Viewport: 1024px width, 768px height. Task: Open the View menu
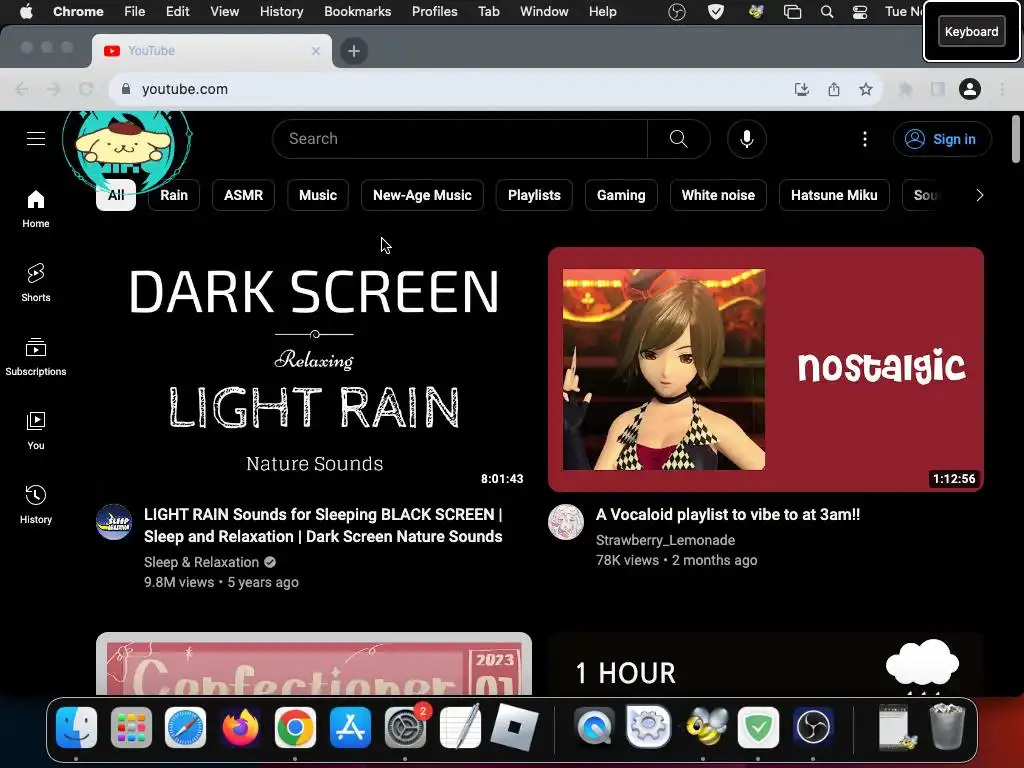coord(224,12)
